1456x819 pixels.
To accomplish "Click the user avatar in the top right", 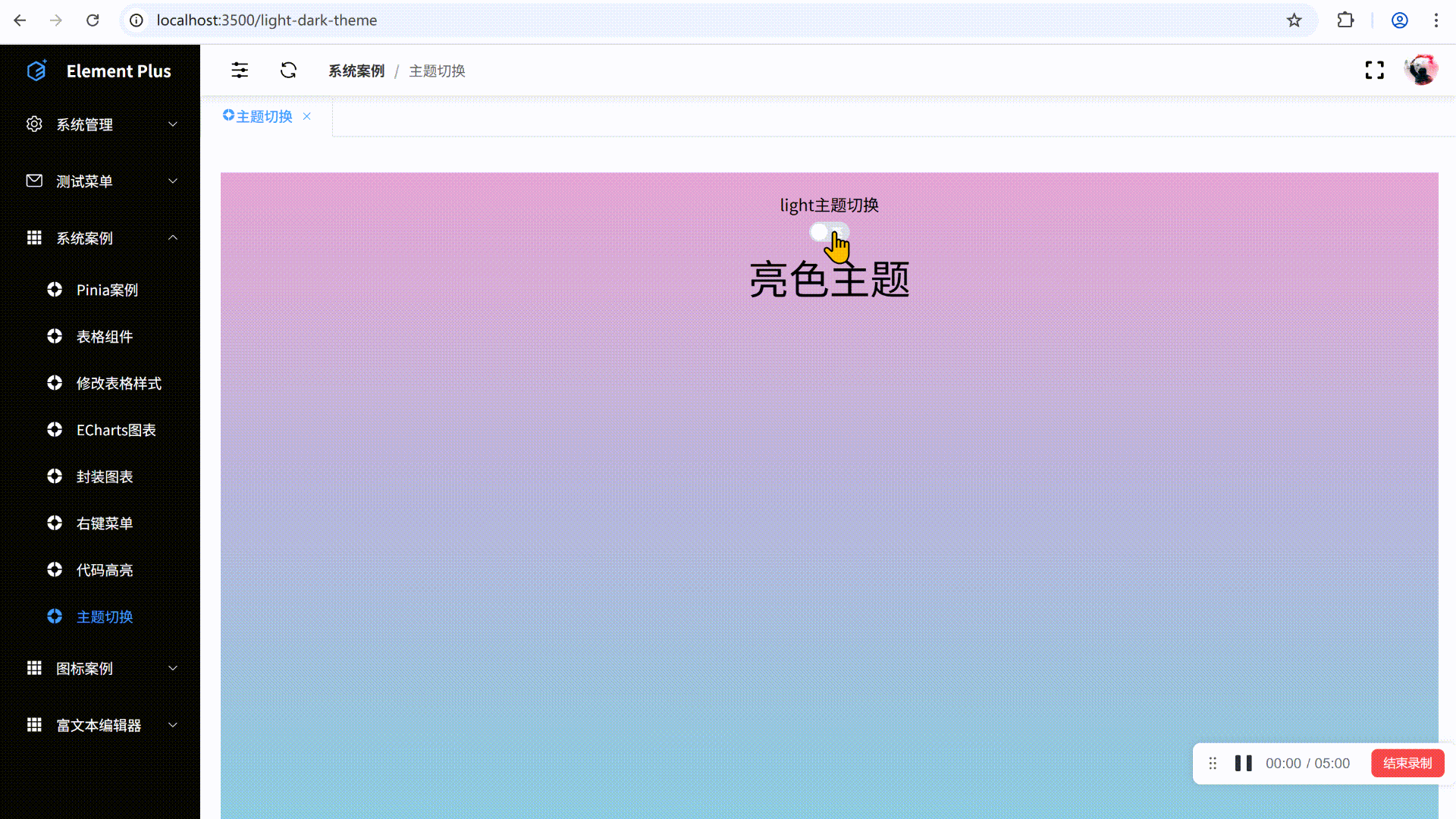I will 1421,70.
